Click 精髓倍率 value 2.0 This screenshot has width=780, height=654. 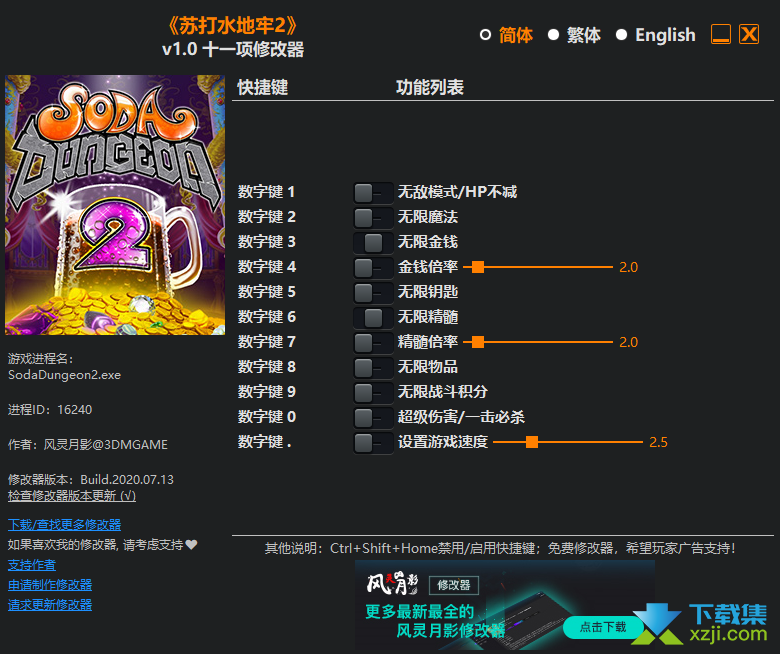[628, 342]
